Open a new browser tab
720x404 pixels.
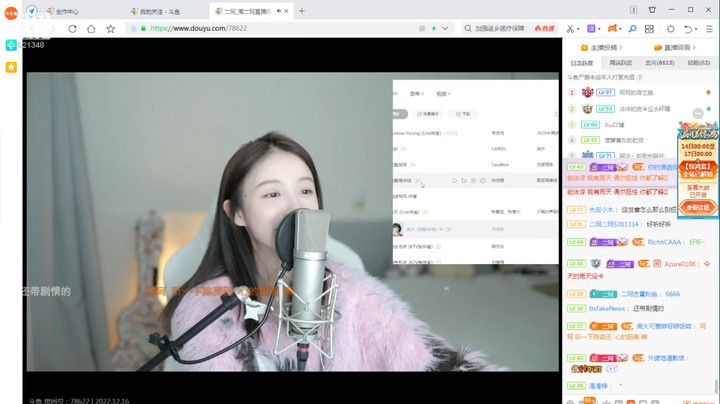tap(302, 11)
